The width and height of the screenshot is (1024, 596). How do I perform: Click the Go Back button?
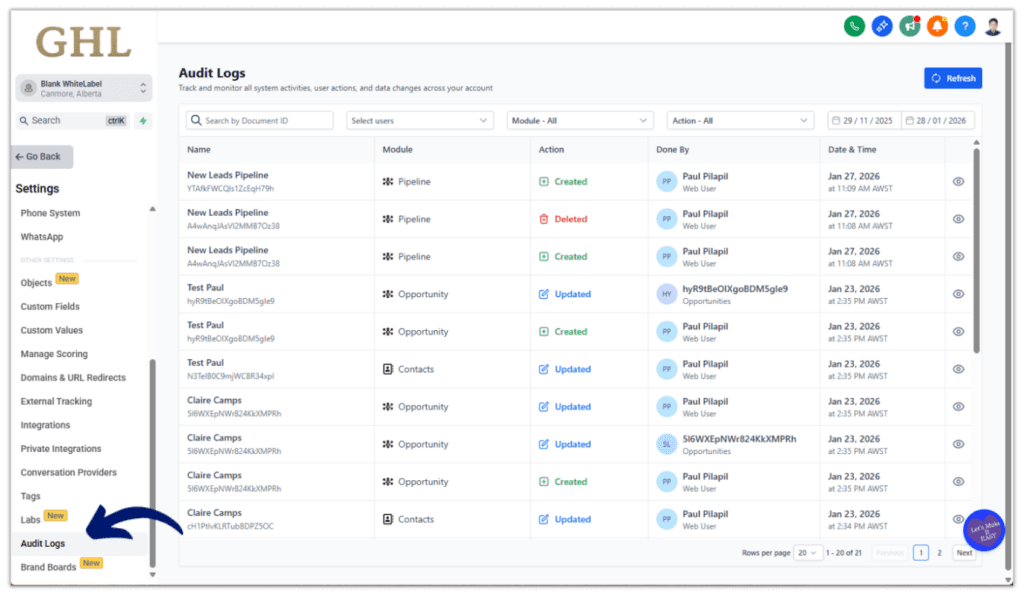[40, 156]
